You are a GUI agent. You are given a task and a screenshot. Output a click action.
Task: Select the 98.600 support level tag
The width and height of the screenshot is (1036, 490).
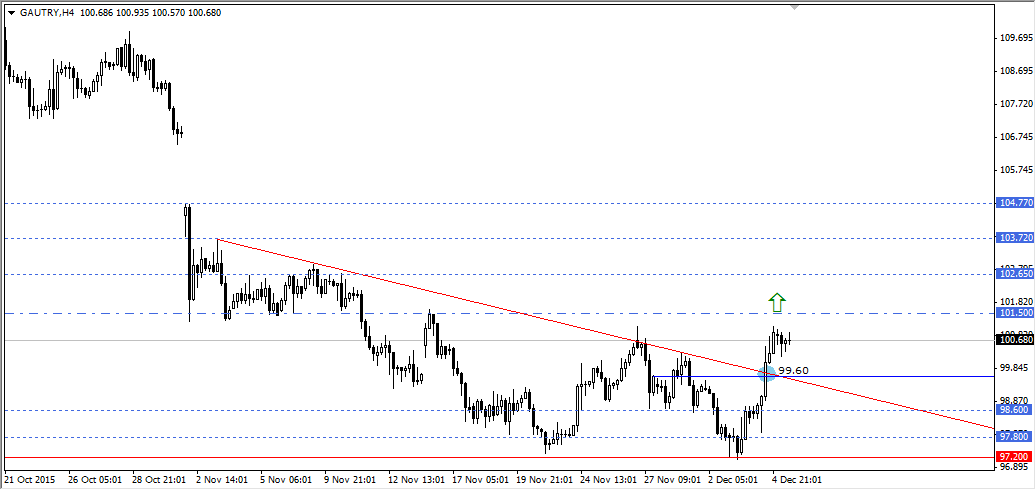(1015, 410)
